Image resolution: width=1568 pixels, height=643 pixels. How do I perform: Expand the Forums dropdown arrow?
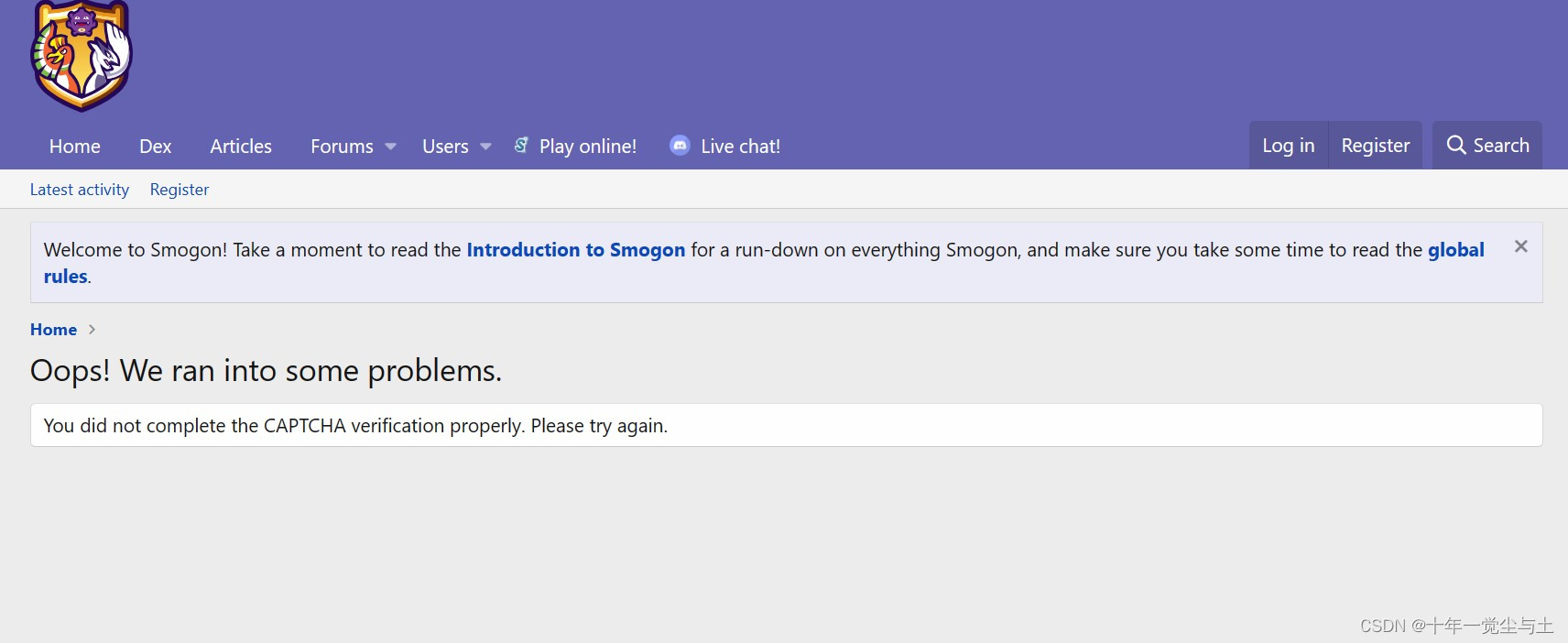pyautogui.click(x=391, y=147)
